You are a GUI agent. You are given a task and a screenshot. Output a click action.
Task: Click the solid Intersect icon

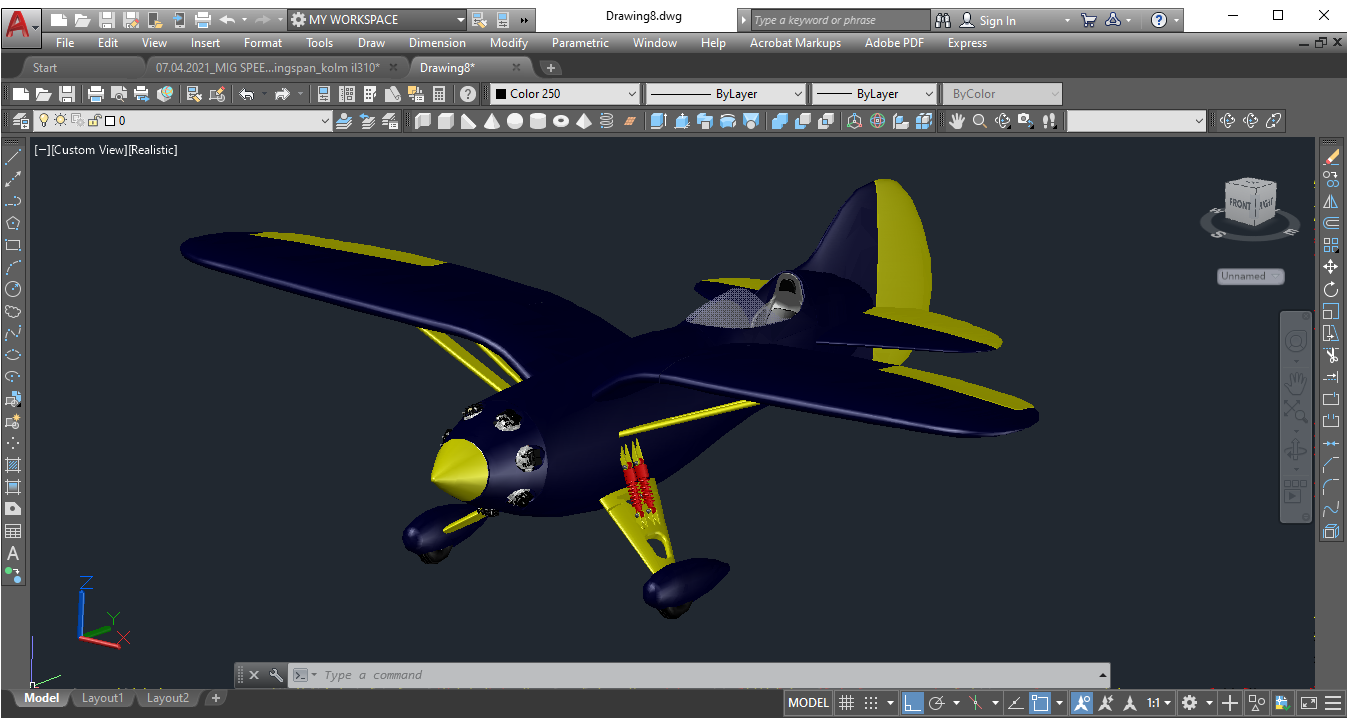[x=825, y=121]
